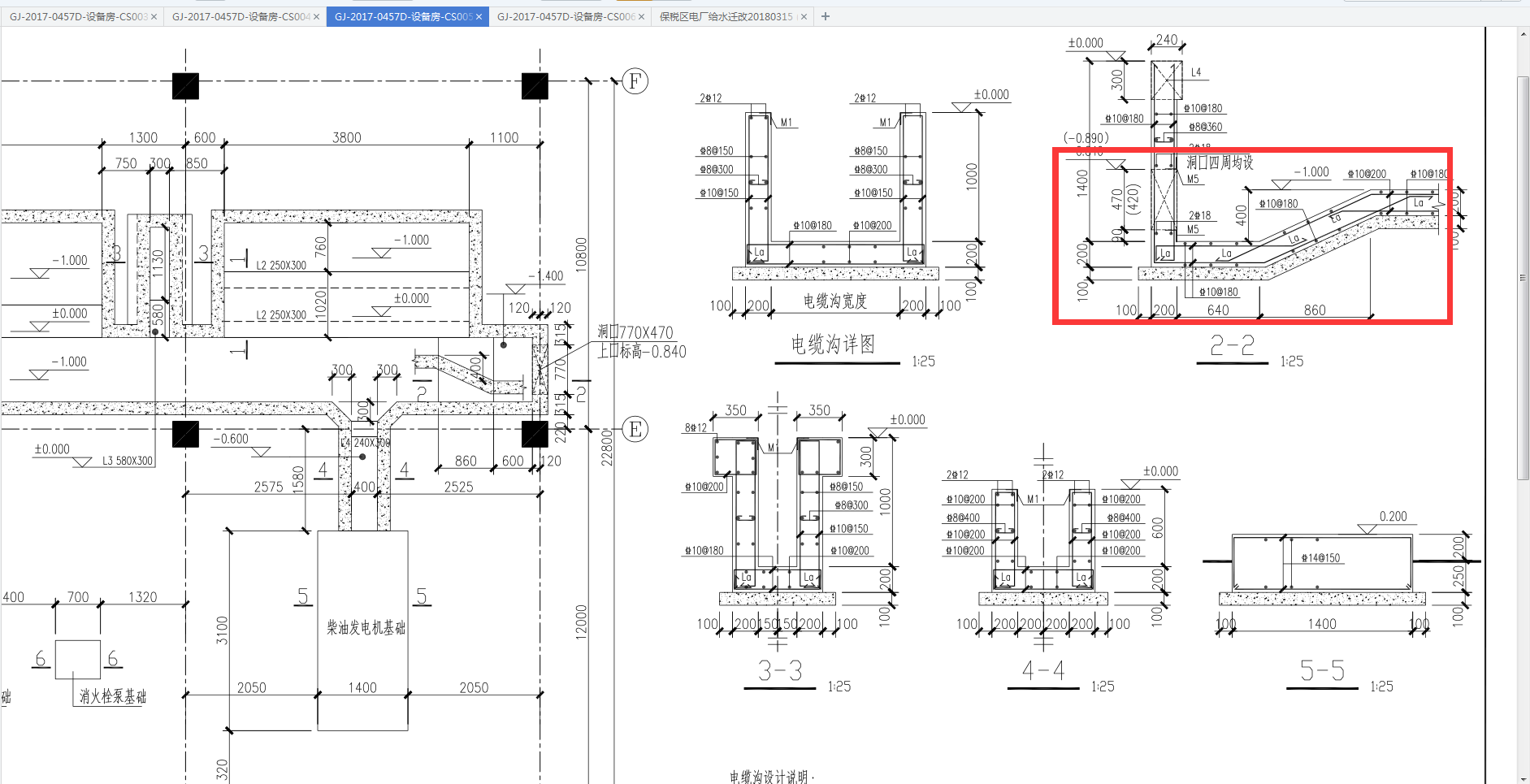
Task: Click the 洞口770X470 annotation
Action: click(635, 332)
